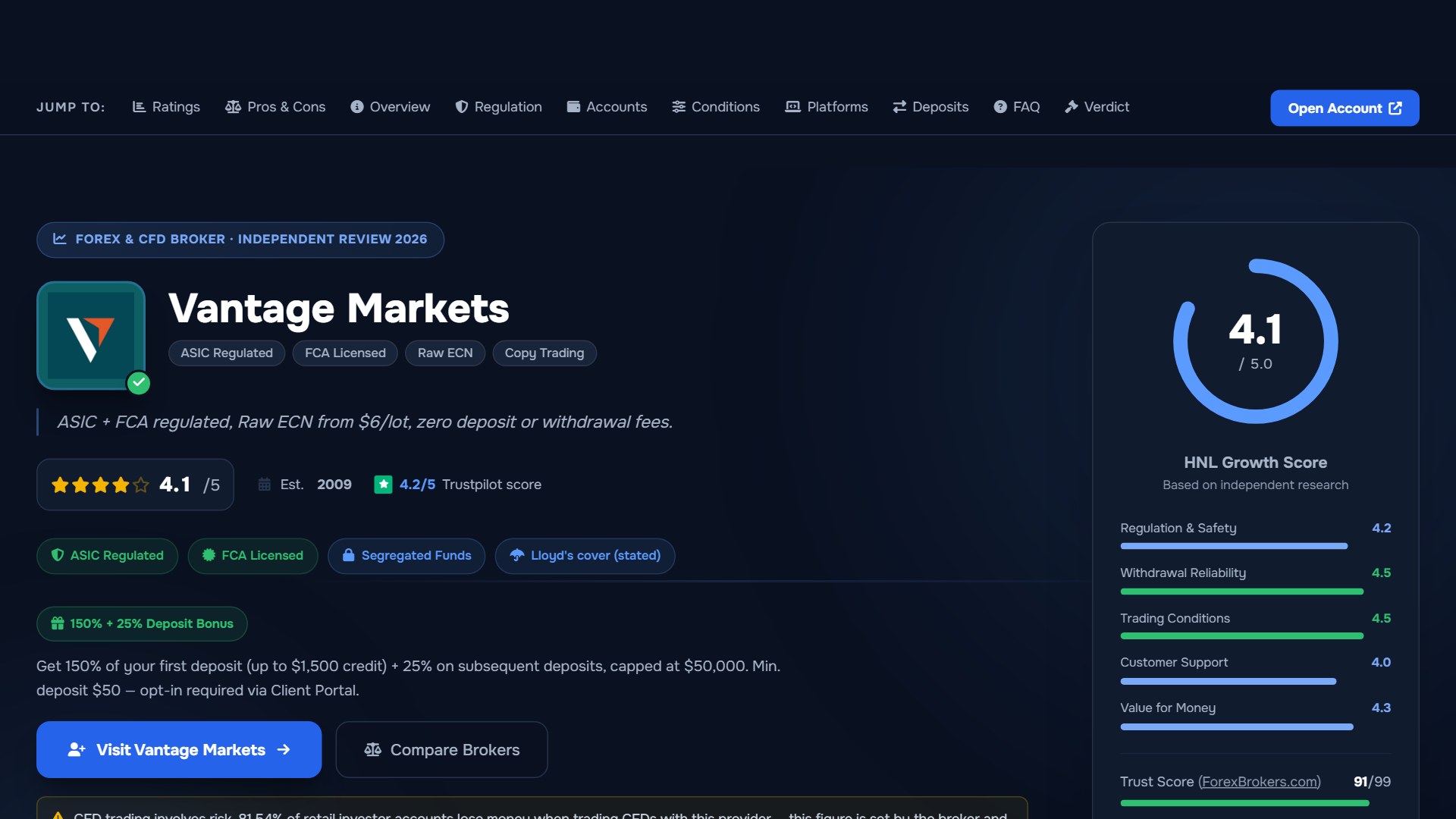Click the Trading Conditions score bar
1456x819 pixels.
pos(1256,636)
